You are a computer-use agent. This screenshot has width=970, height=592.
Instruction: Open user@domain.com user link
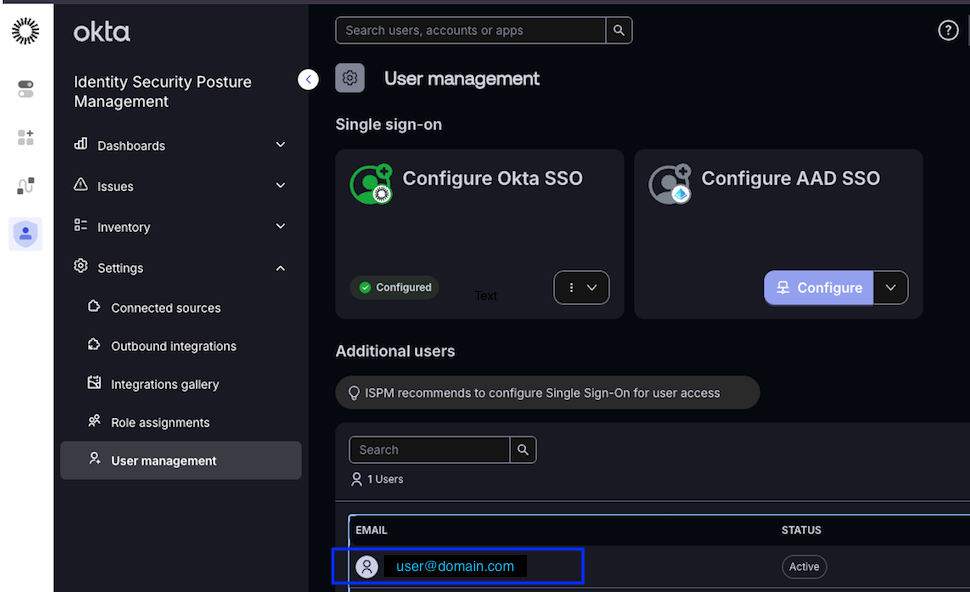pos(455,566)
